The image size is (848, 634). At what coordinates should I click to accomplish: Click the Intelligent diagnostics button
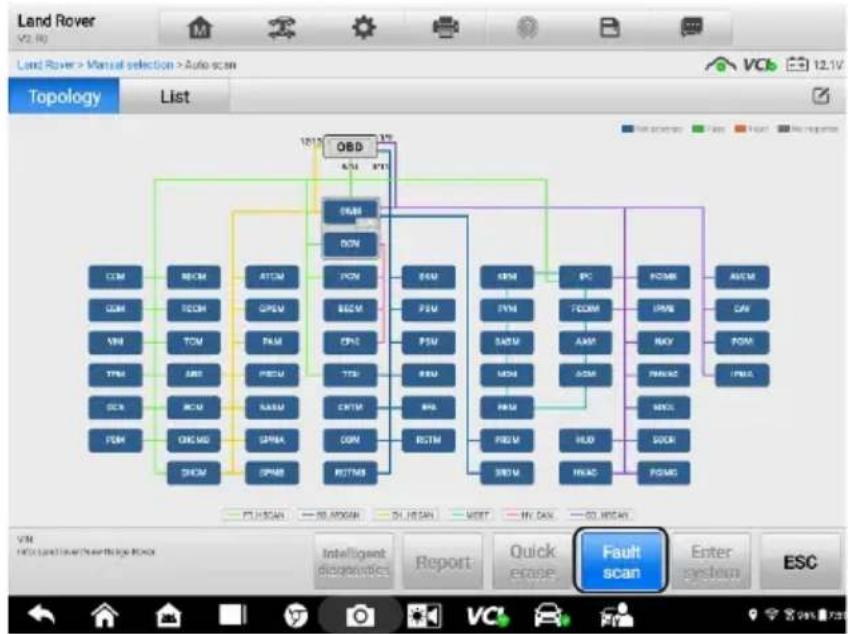click(354, 562)
